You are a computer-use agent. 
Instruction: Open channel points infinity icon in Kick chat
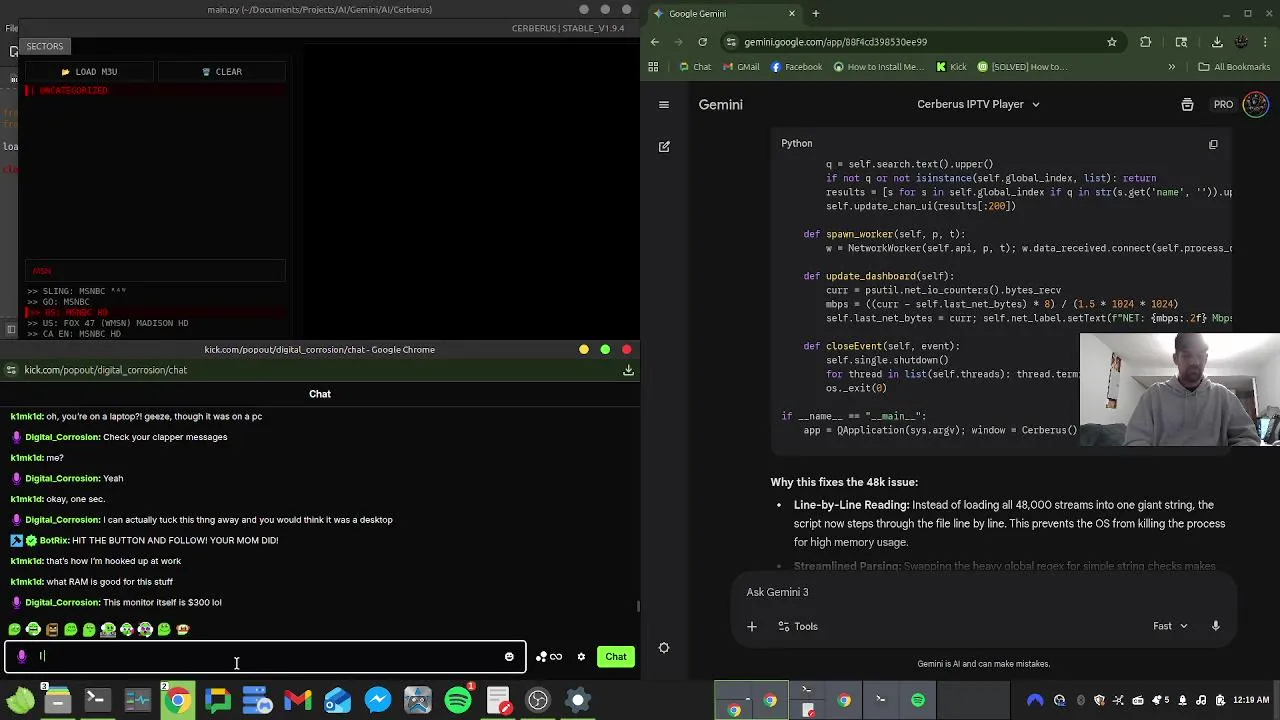coord(548,657)
